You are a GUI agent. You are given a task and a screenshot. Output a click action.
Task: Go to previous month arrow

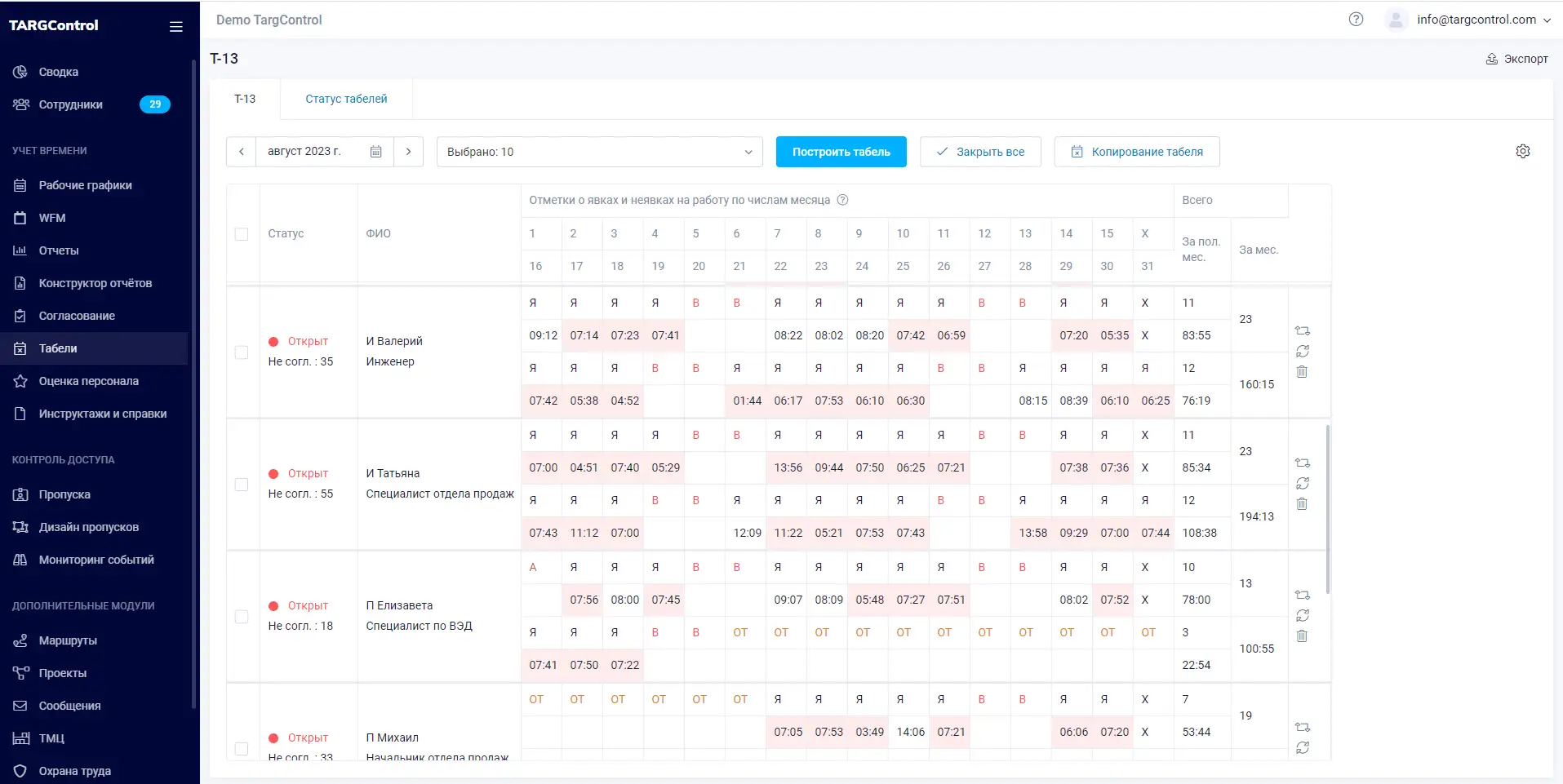pos(242,152)
